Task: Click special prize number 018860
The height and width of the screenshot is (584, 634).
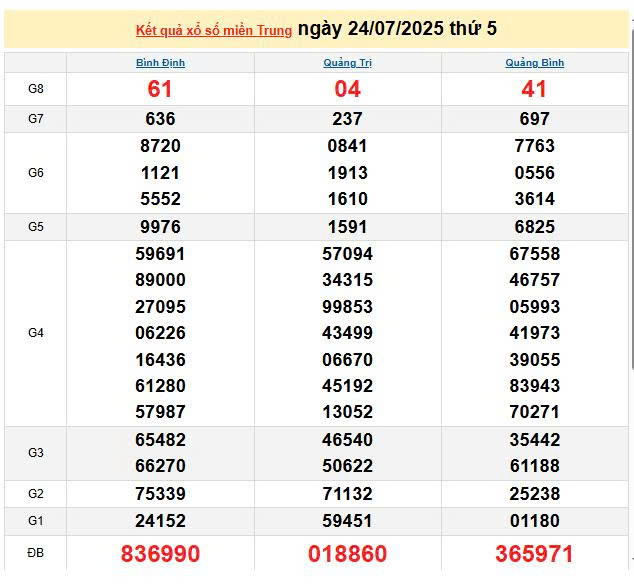Action: click(x=347, y=554)
